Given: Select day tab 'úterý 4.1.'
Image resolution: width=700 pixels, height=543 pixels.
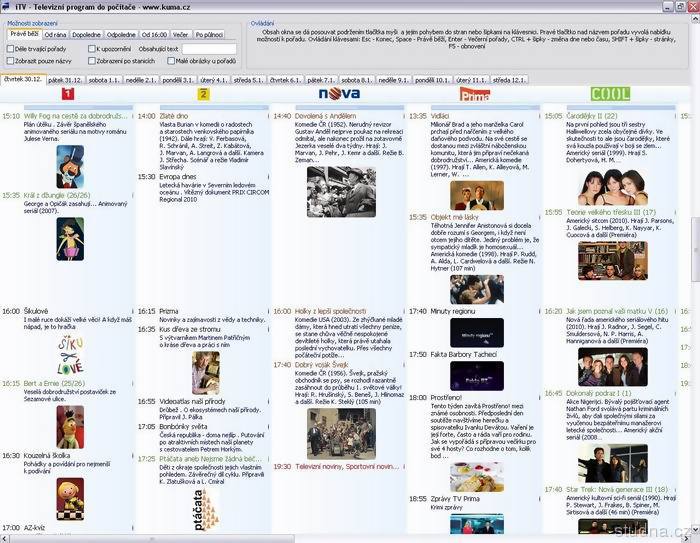Looking at the screenshot, I should [214, 80].
